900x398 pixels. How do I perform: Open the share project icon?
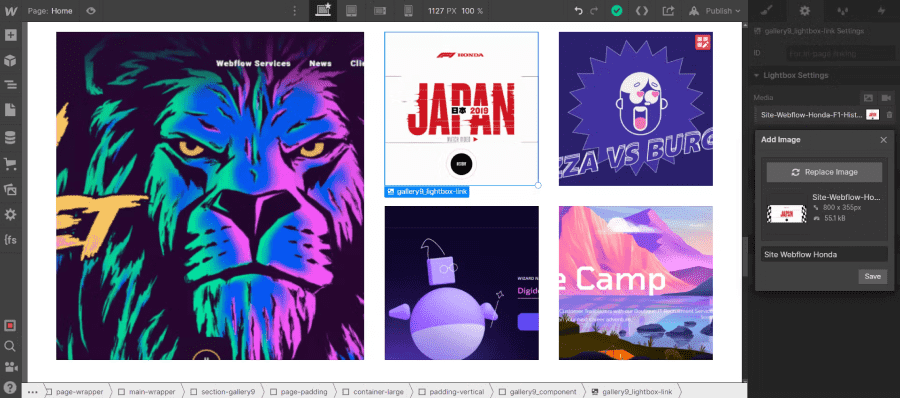click(x=668, y=10)
